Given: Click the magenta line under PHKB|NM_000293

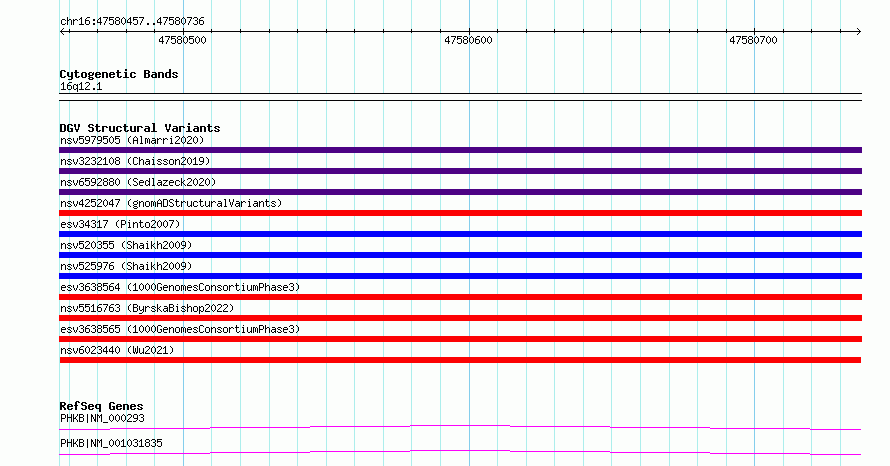Looking at the screenshot, I should click(460, 427).
